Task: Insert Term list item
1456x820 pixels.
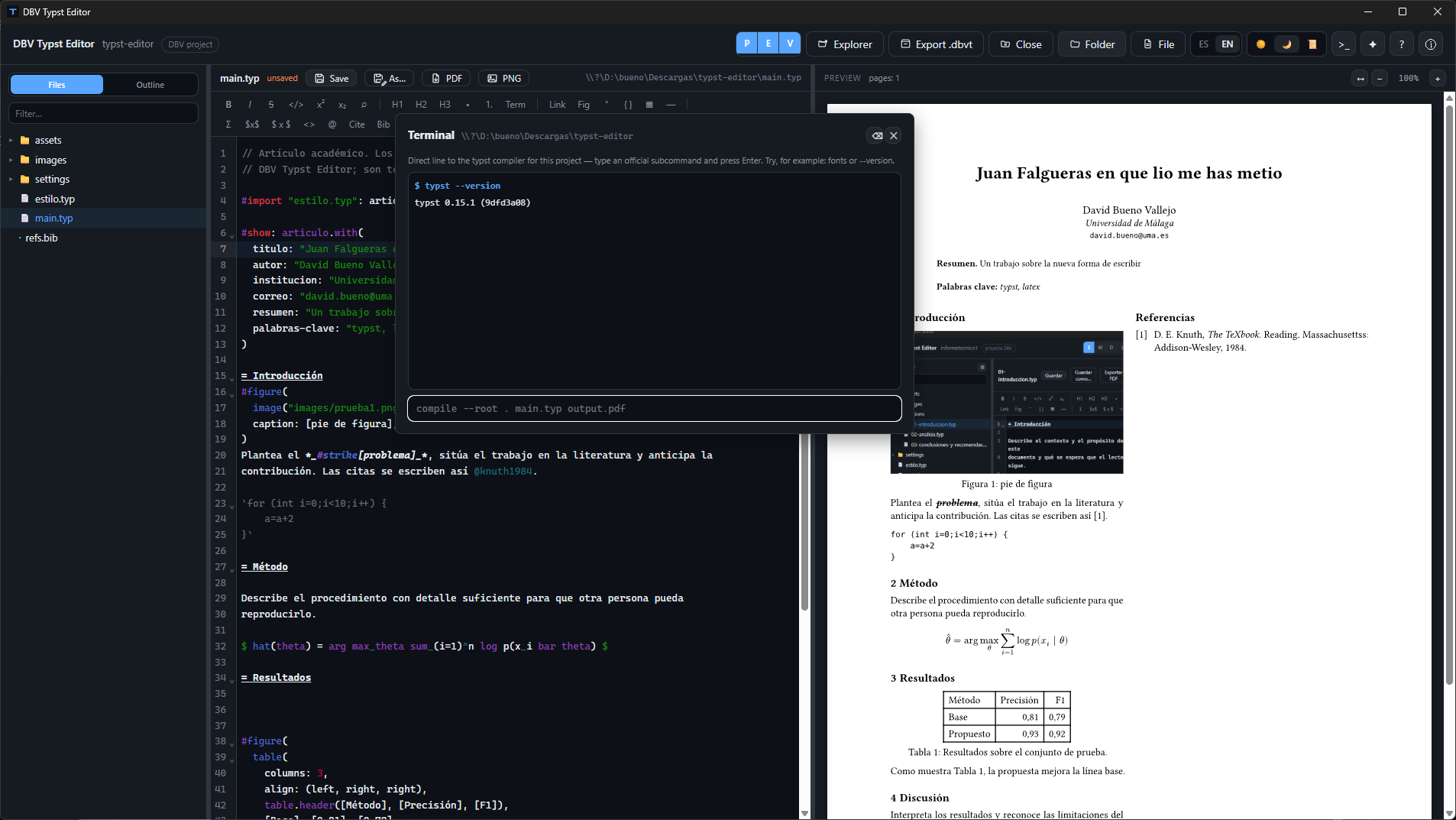Action: point(516,105)
